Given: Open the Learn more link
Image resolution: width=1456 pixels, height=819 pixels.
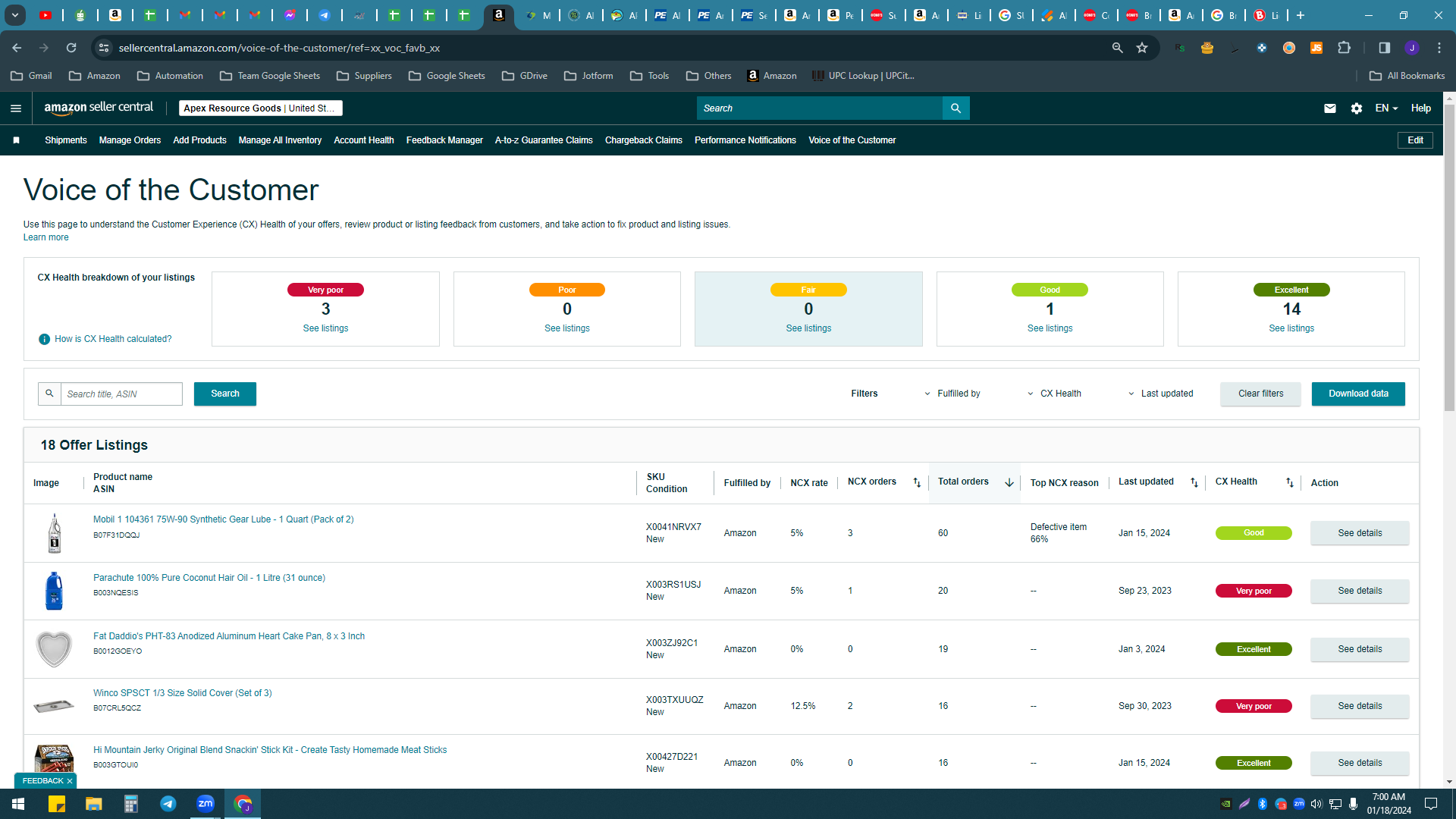Looking at the screenshot, I should click(45, 237).
